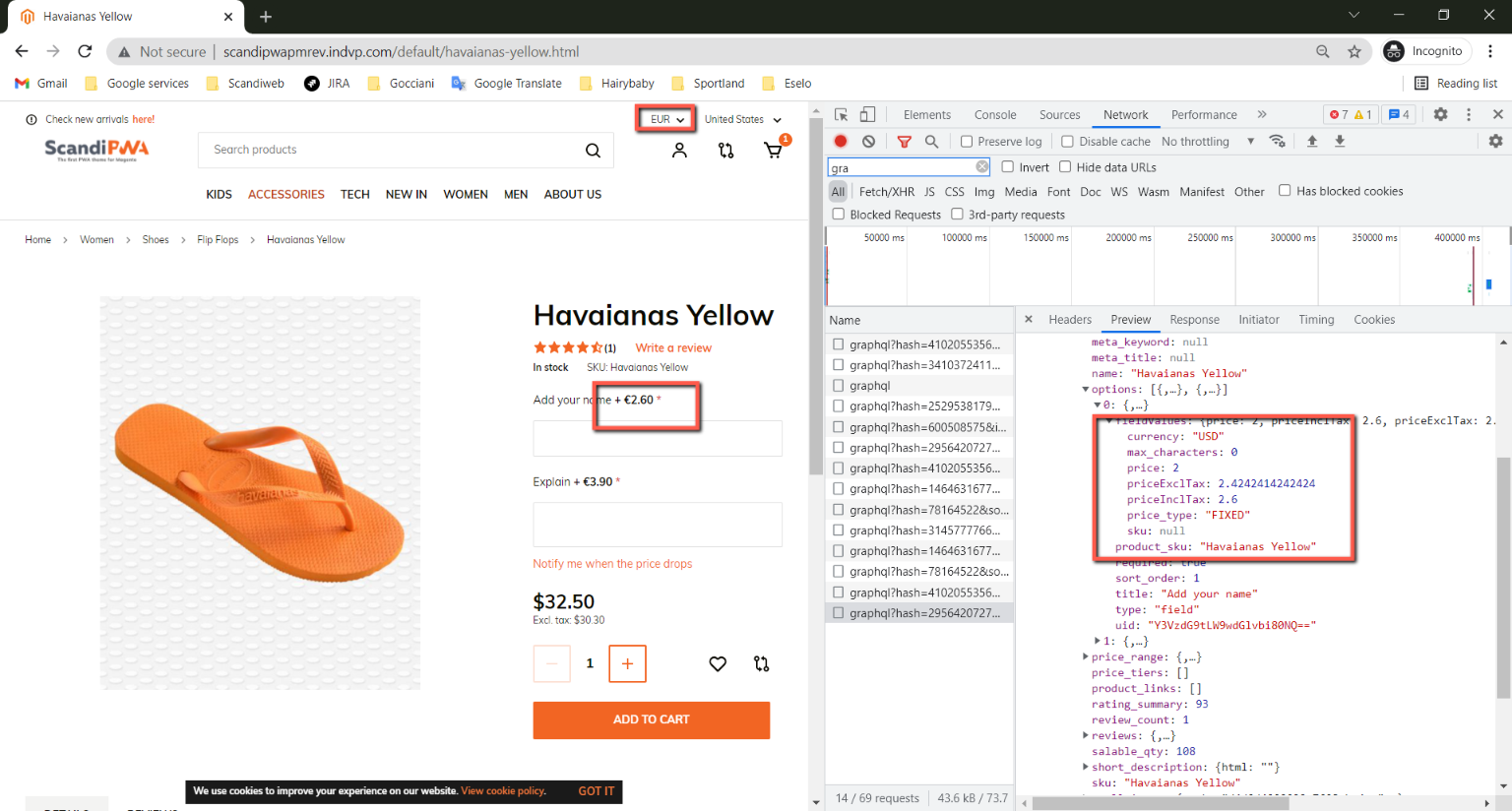Tick Has blocked cookies checkbox
The height and width of the screenshot is (811, 1512).
(1285, 191)
